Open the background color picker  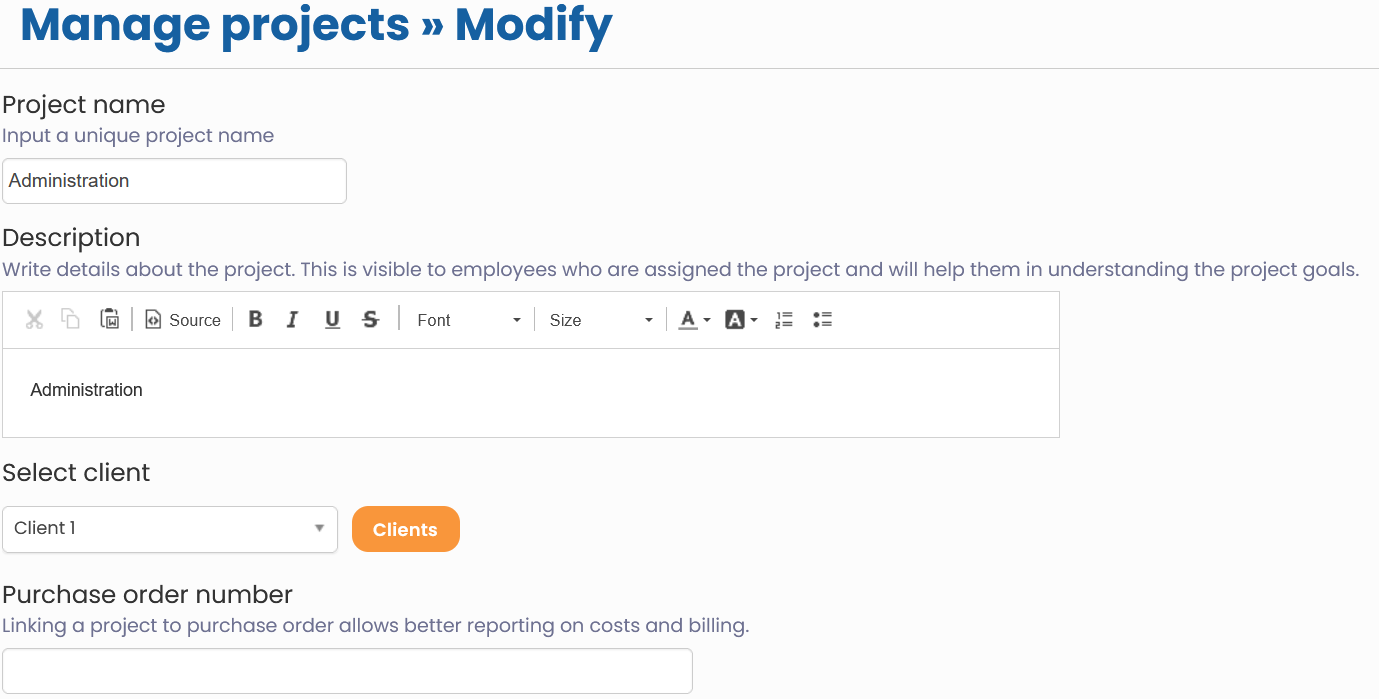[x=741, y=320]
